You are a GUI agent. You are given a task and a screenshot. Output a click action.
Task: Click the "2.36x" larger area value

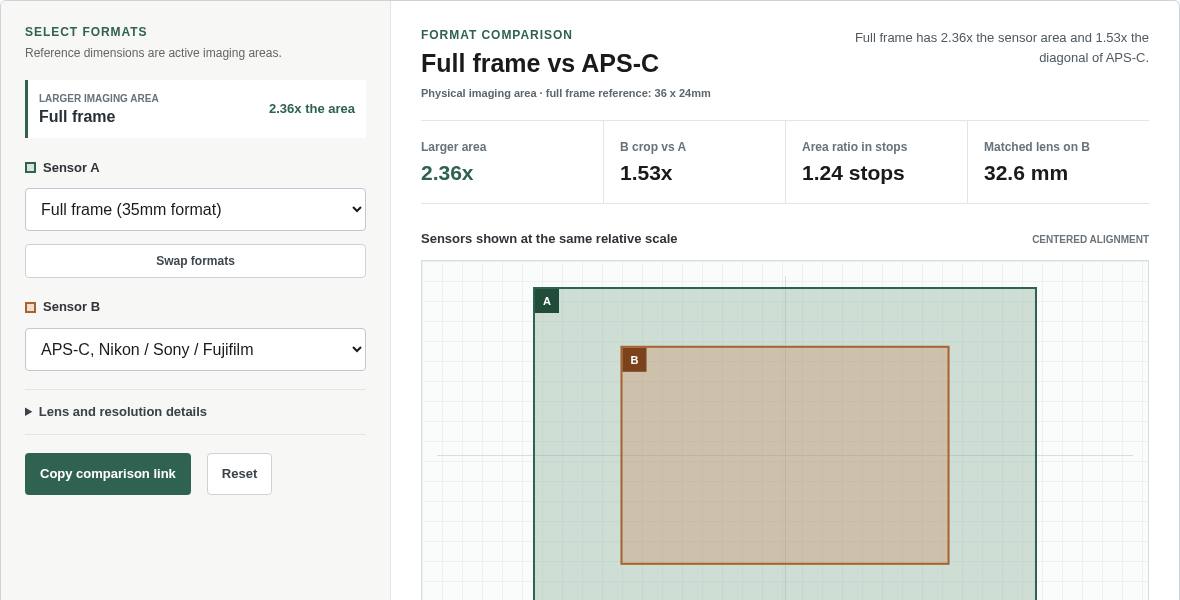point(447,173)
